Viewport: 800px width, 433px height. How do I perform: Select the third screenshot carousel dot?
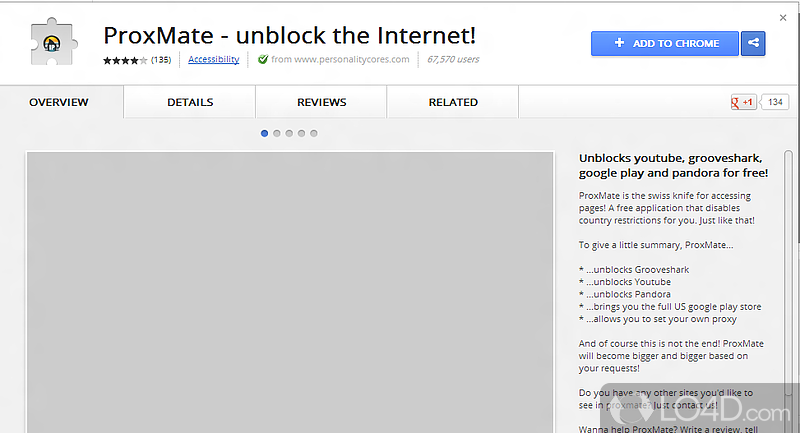click(x=289, y=134)
